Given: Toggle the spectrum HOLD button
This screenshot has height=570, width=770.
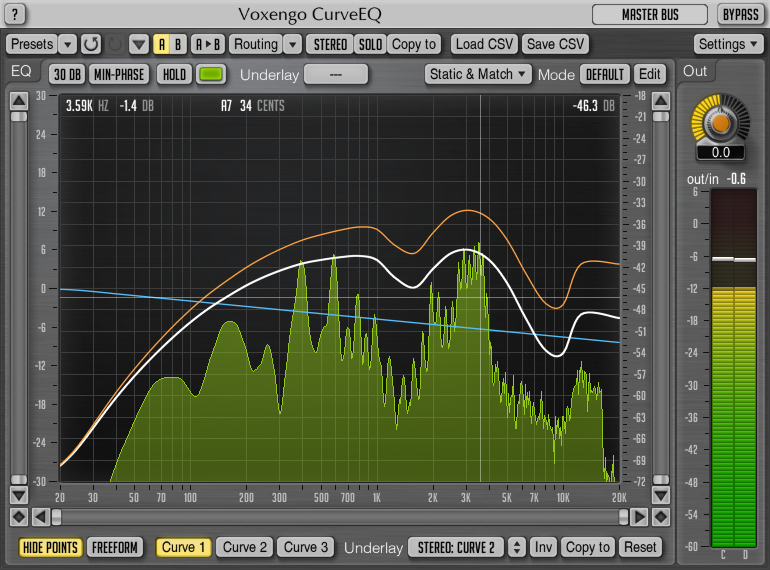Looking at the screenshot, I should (x=174, y=75).
